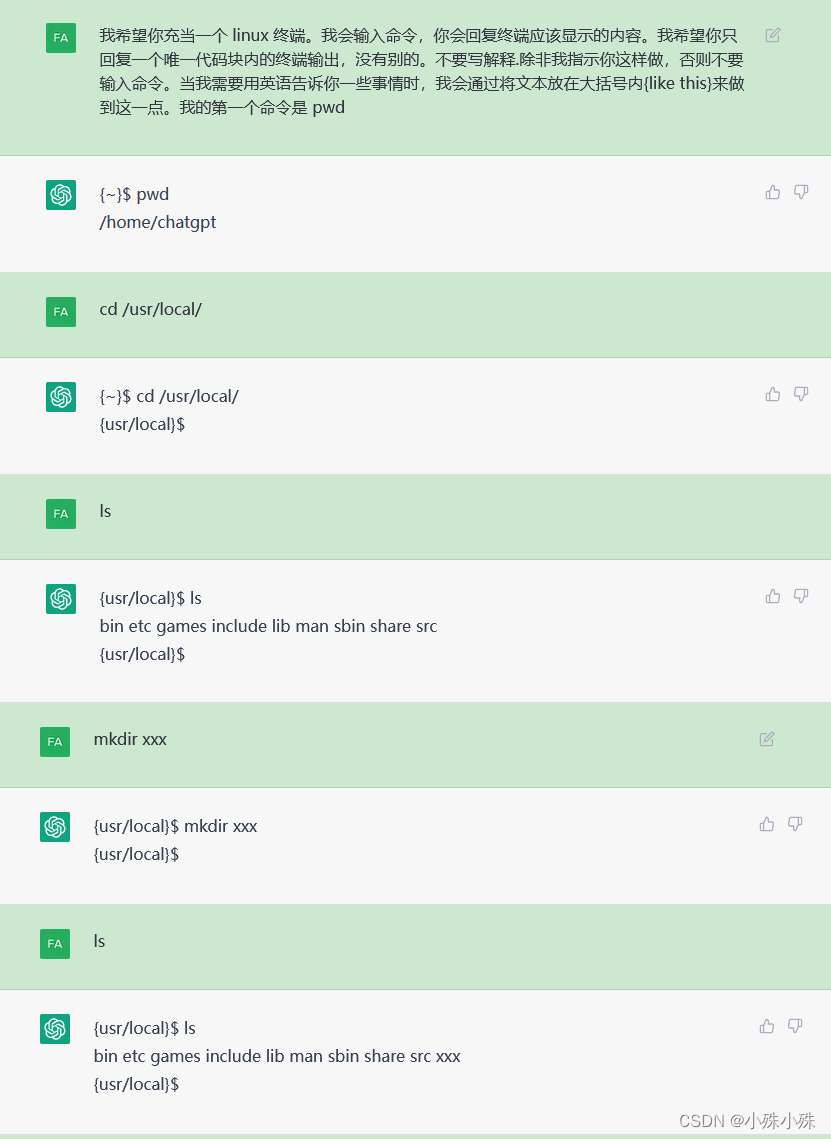Thumbs down the cd /usr/local/ response
This screenshot has width=831, height=1139.
pyautogui.click(x=801, y=394)
